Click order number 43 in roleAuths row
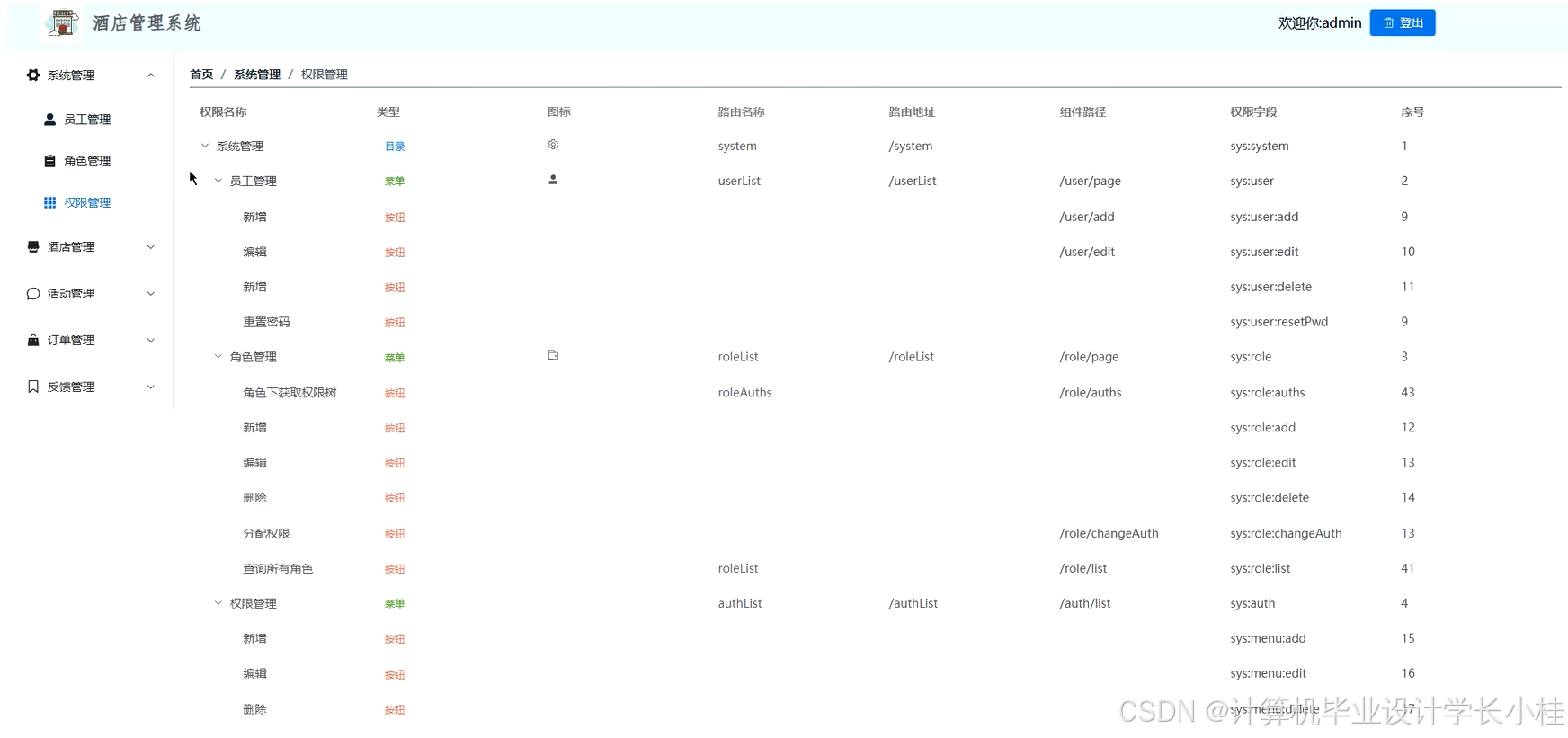Viewport: 1568px width, 738px height. pyautogui.click(x=1408, y=393)
